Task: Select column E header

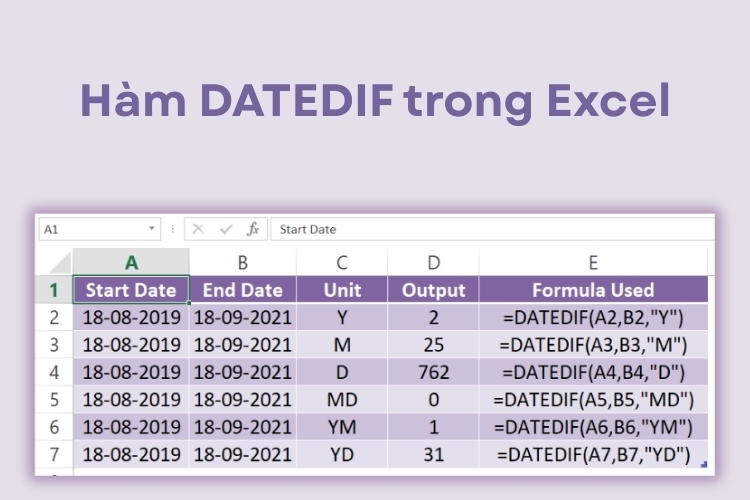Action: coord(593,262)
